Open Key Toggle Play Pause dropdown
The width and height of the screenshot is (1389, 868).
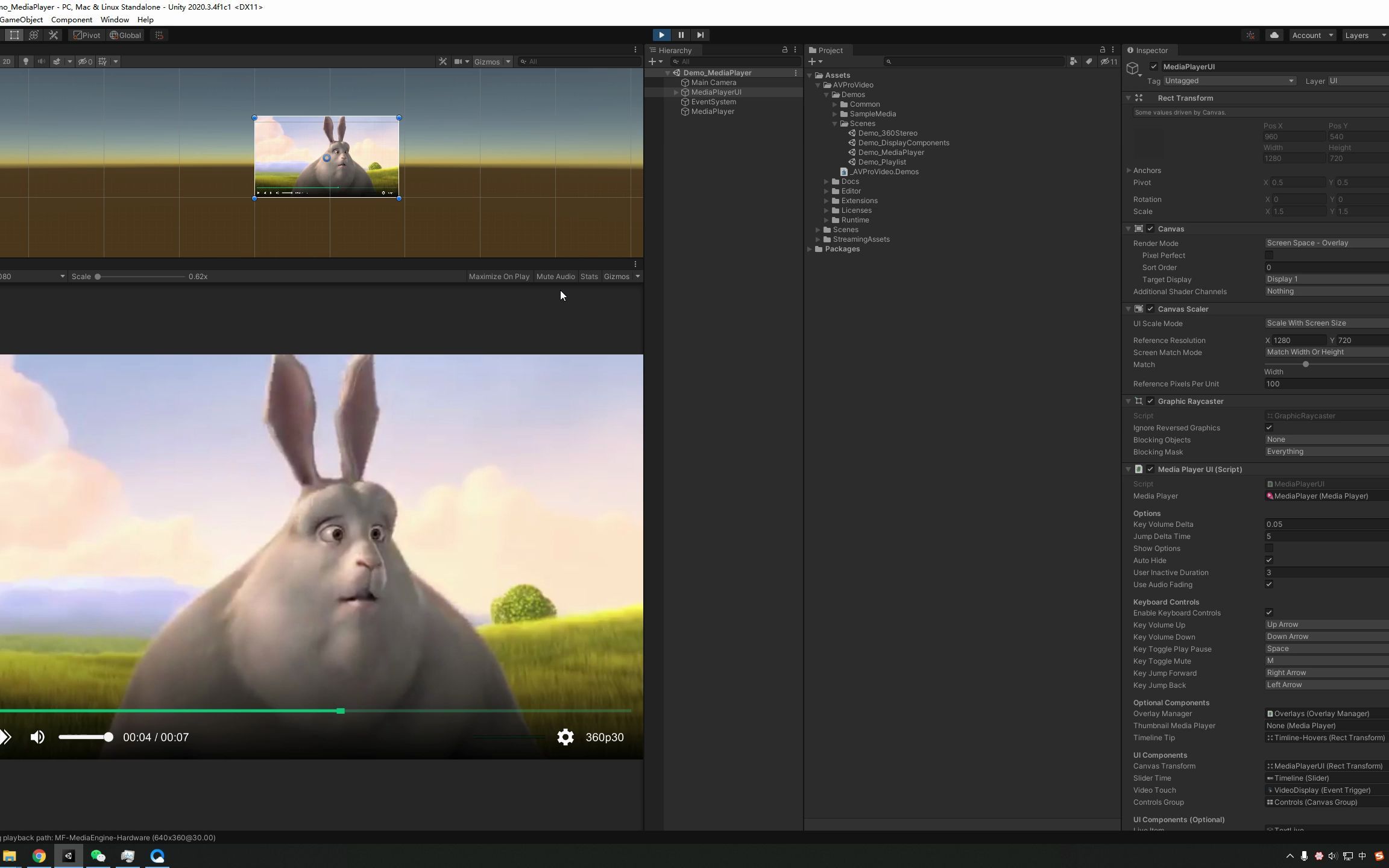[x=1326, y=649]
